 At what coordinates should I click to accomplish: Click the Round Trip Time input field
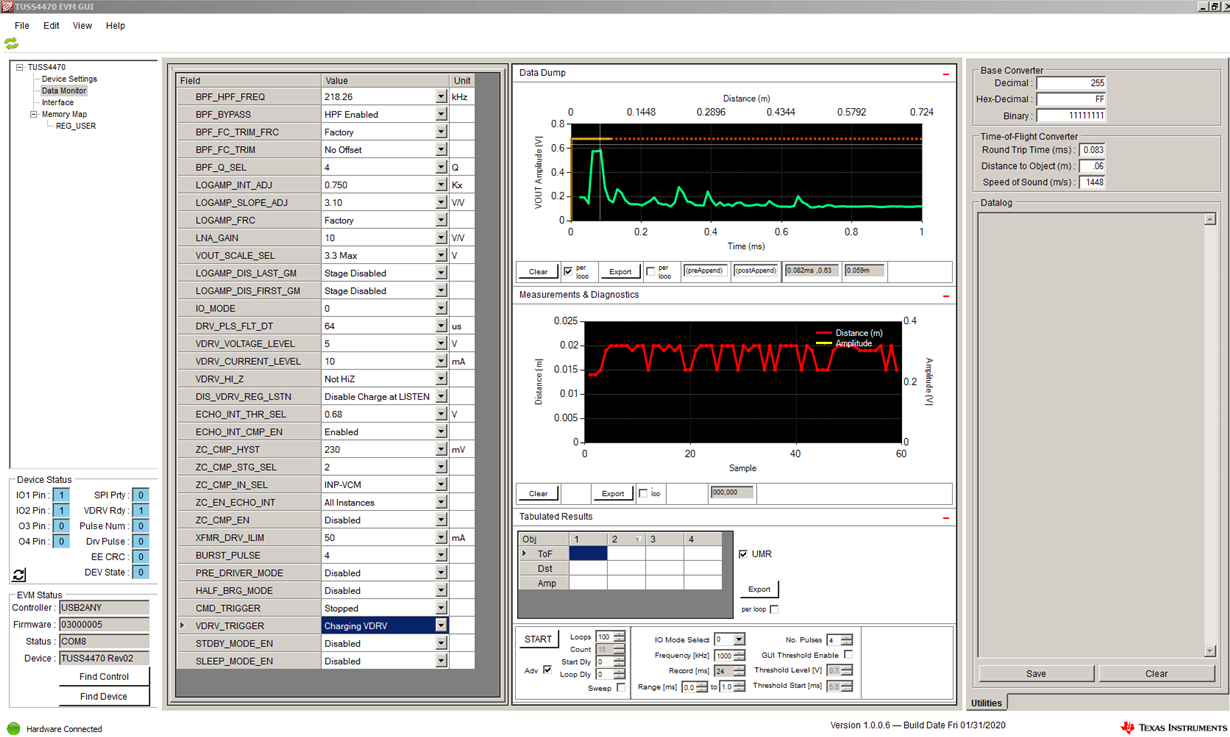click(x=1092, y=150)
